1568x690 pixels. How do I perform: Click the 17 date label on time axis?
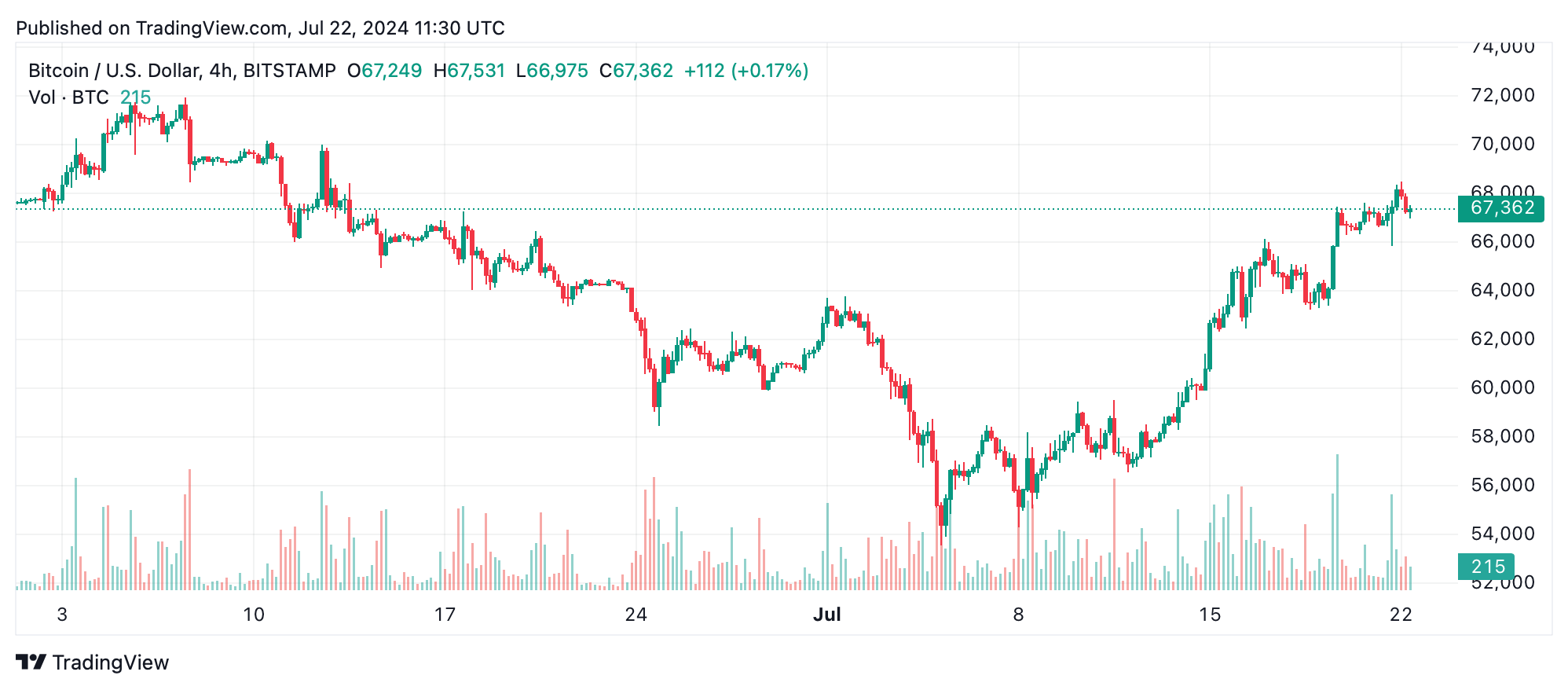(x=445, y=615)
